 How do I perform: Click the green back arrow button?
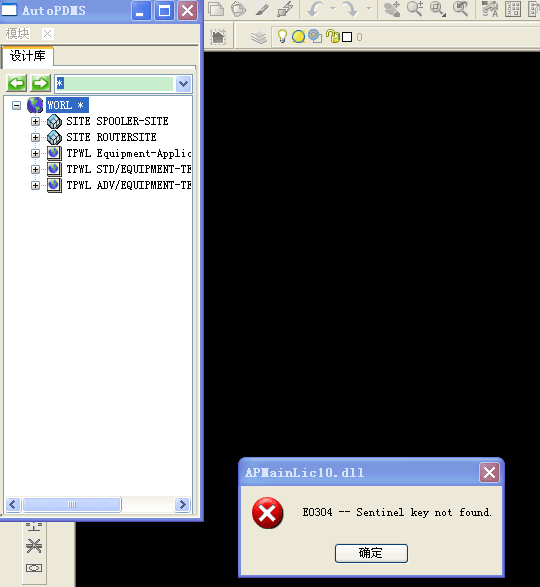coord(16,83)
